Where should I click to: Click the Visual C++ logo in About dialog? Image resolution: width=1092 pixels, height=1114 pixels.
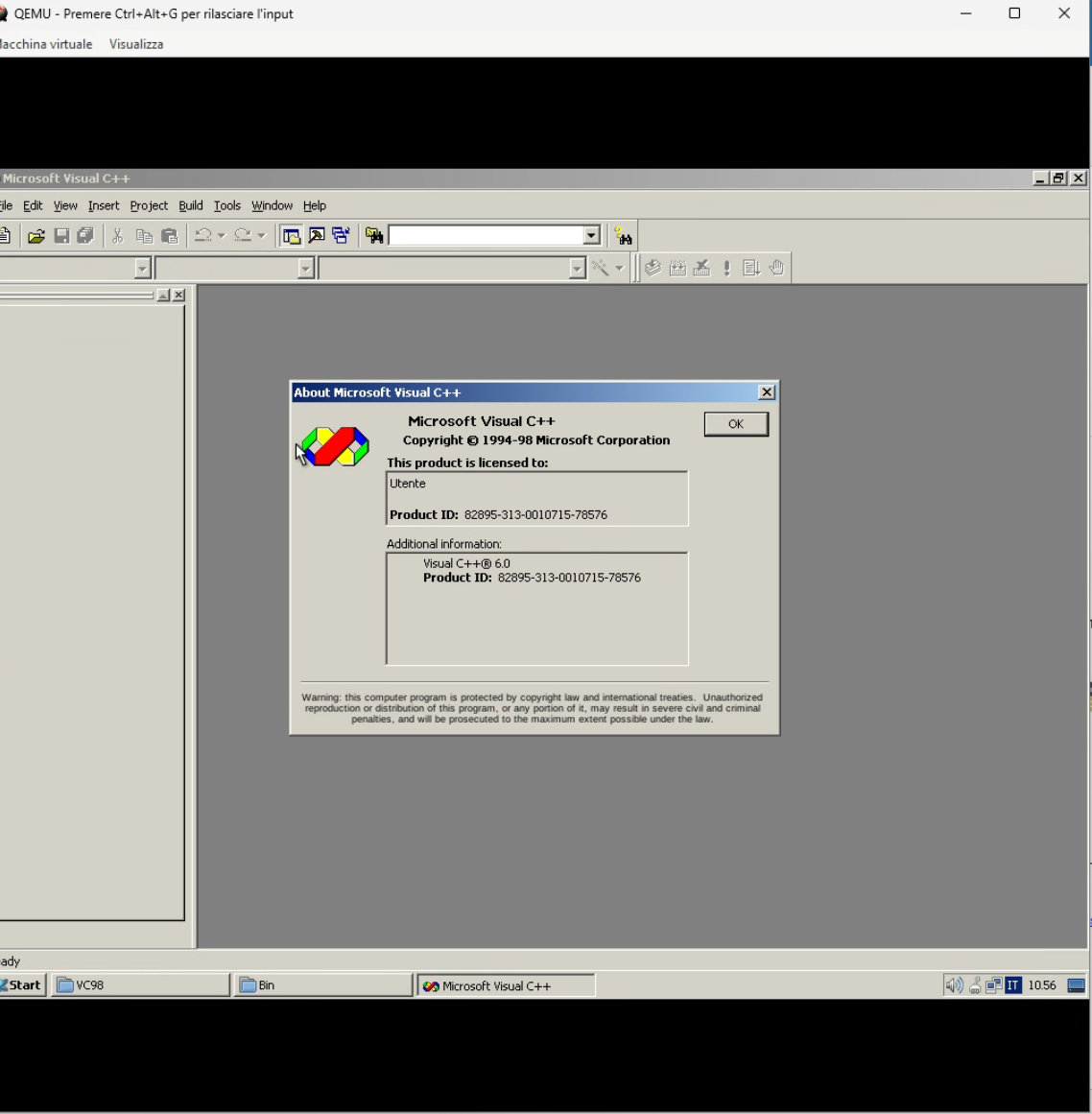[x=335, y=446]
